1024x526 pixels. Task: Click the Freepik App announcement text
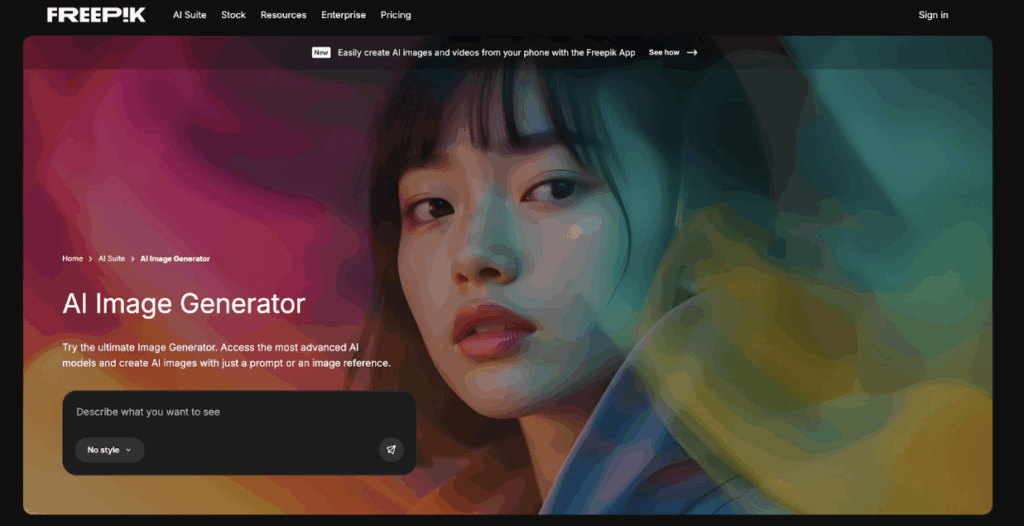[486, 52]
